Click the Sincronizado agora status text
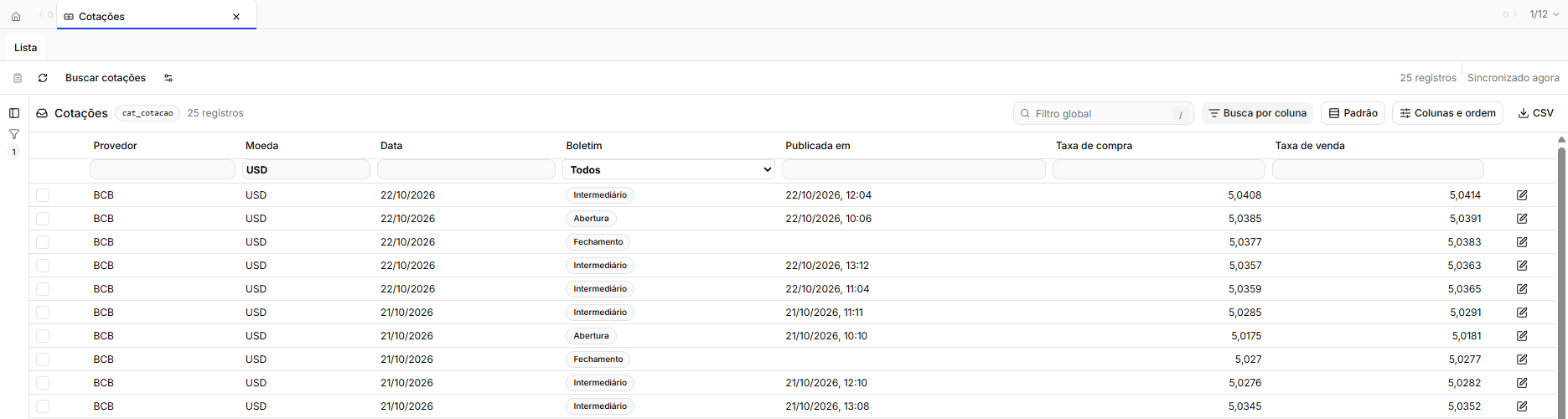 (x=1514, y=78)
